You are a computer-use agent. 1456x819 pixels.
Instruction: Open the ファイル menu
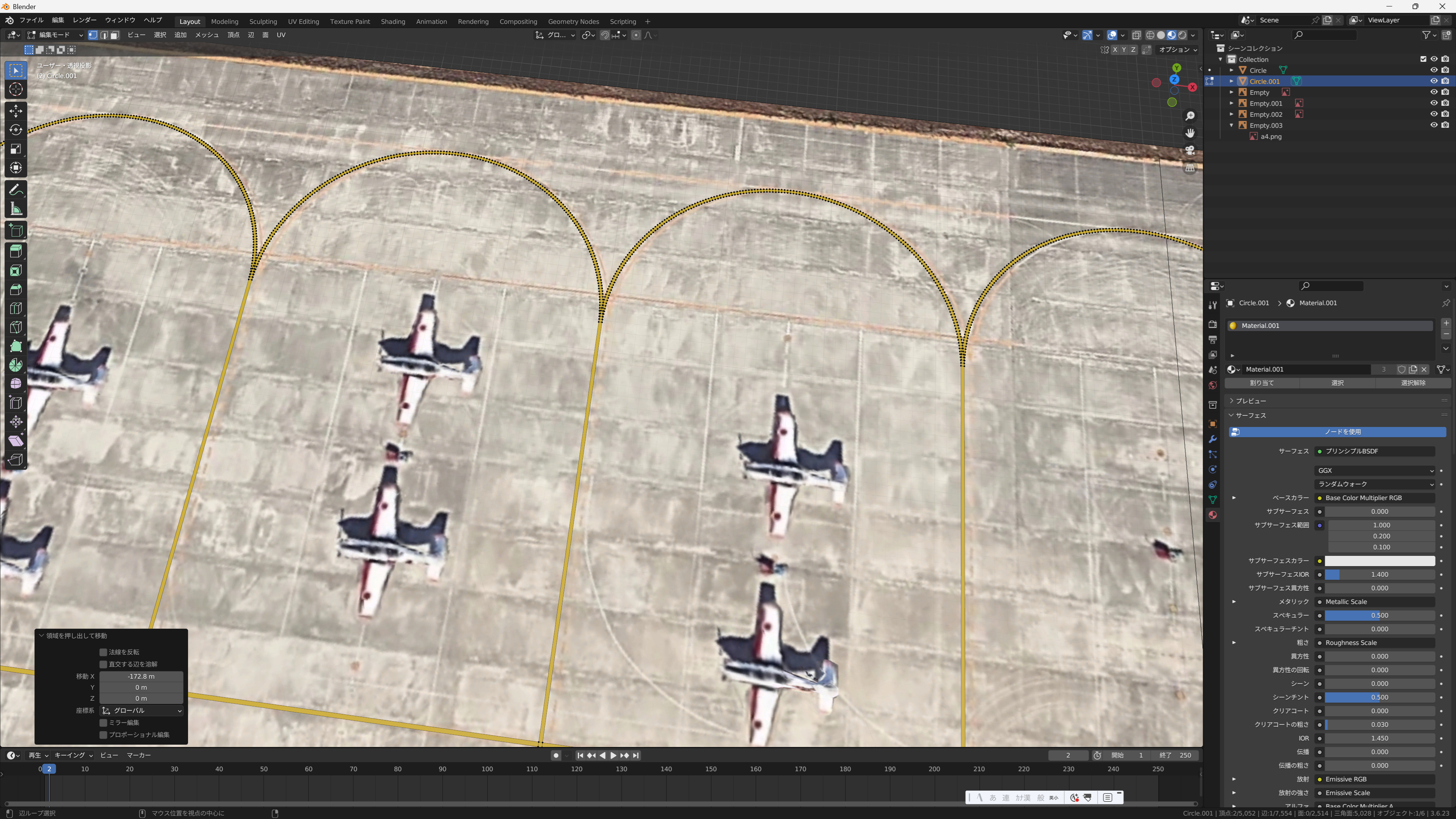tap(31, 20)
